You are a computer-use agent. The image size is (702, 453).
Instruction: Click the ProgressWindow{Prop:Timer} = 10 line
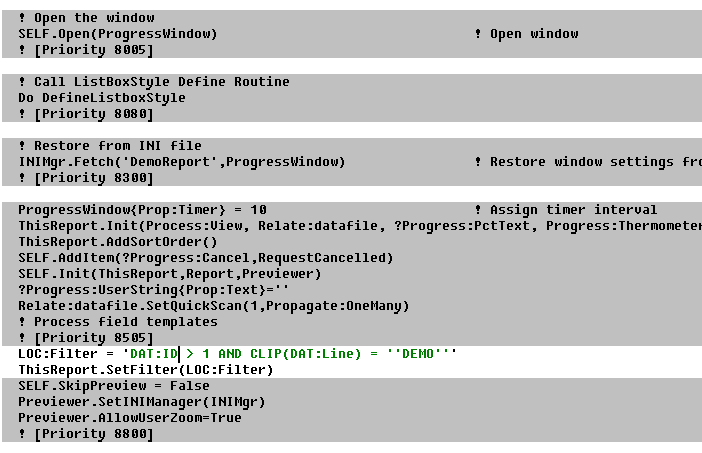(x=142, y=209)
